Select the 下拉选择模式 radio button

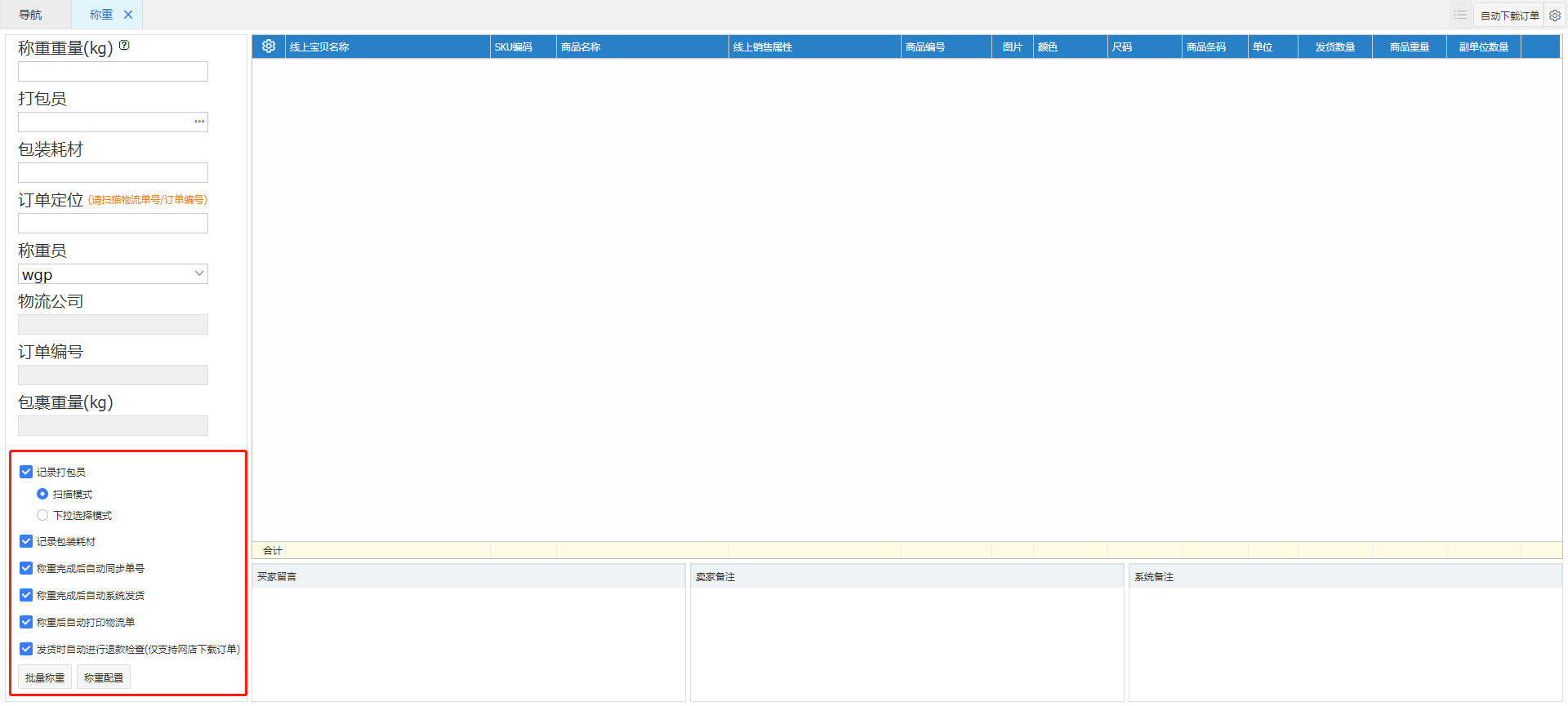tap(42, 515)
